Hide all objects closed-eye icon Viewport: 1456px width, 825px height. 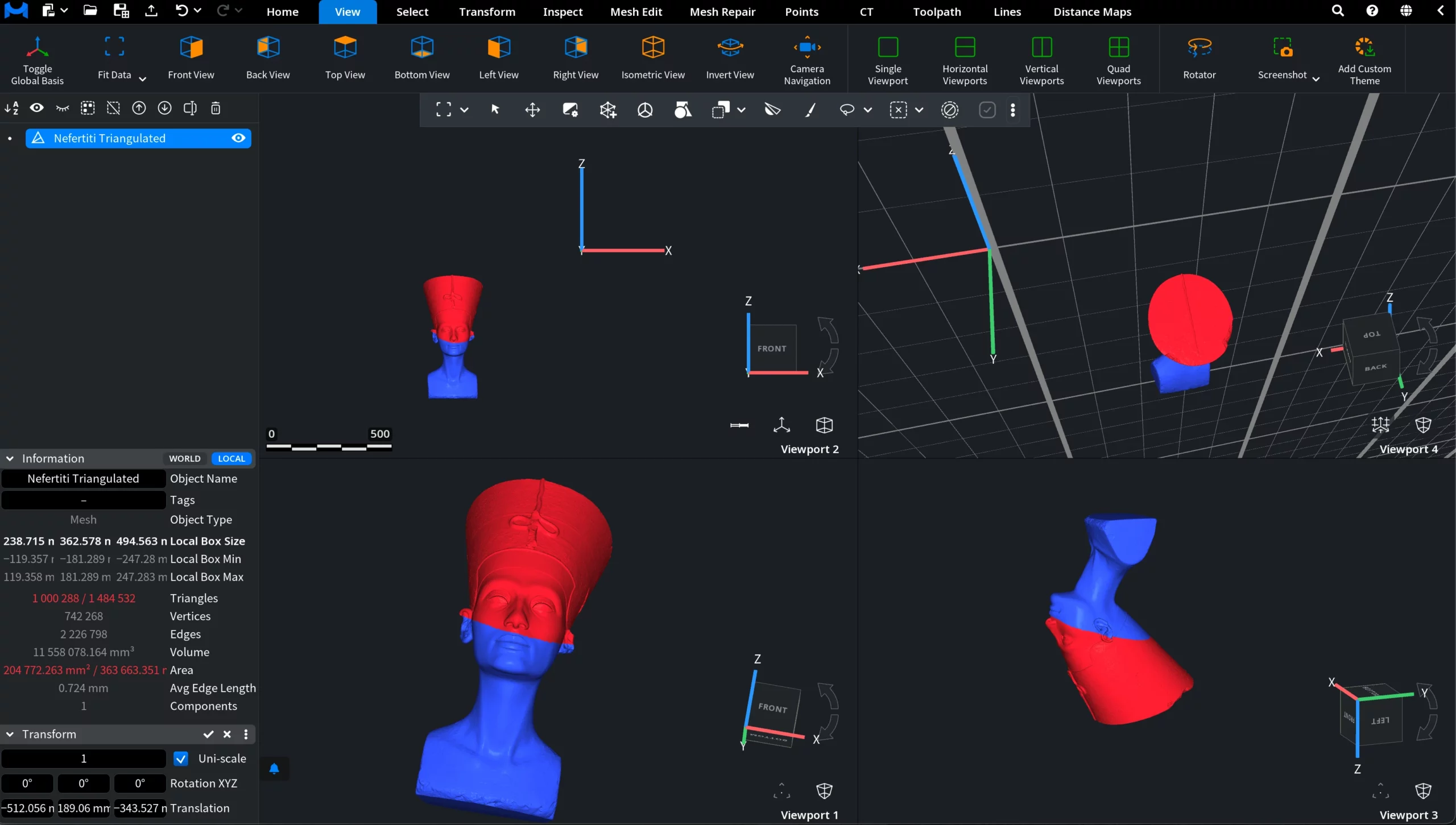(x=63, y=108)
